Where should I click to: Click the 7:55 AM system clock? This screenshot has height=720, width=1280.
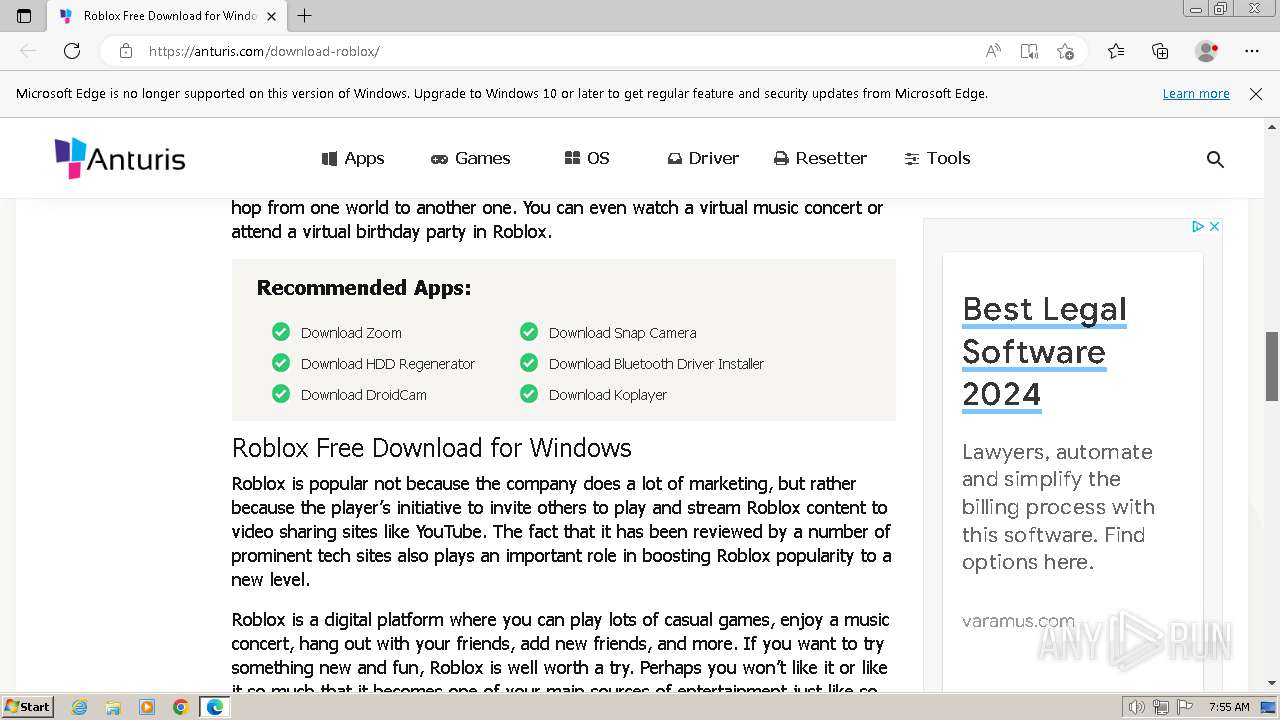(1229, 707)
